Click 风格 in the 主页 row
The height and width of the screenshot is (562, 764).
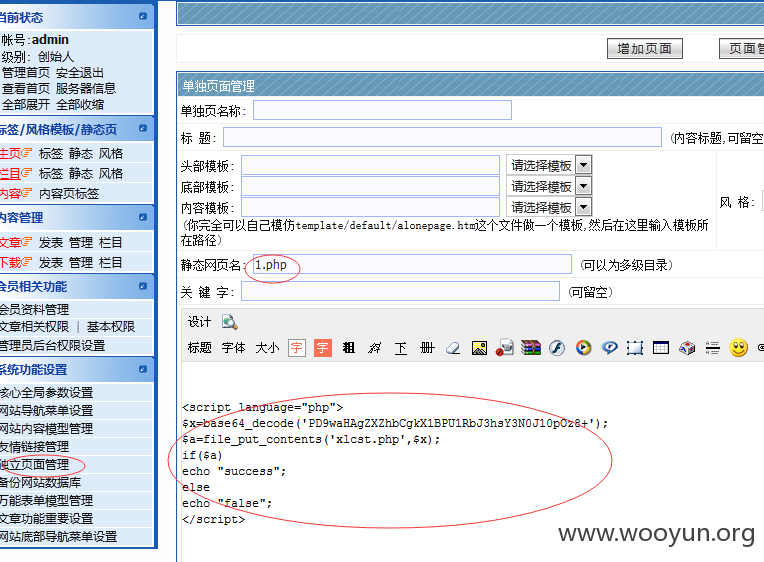(x=111, y=154)
